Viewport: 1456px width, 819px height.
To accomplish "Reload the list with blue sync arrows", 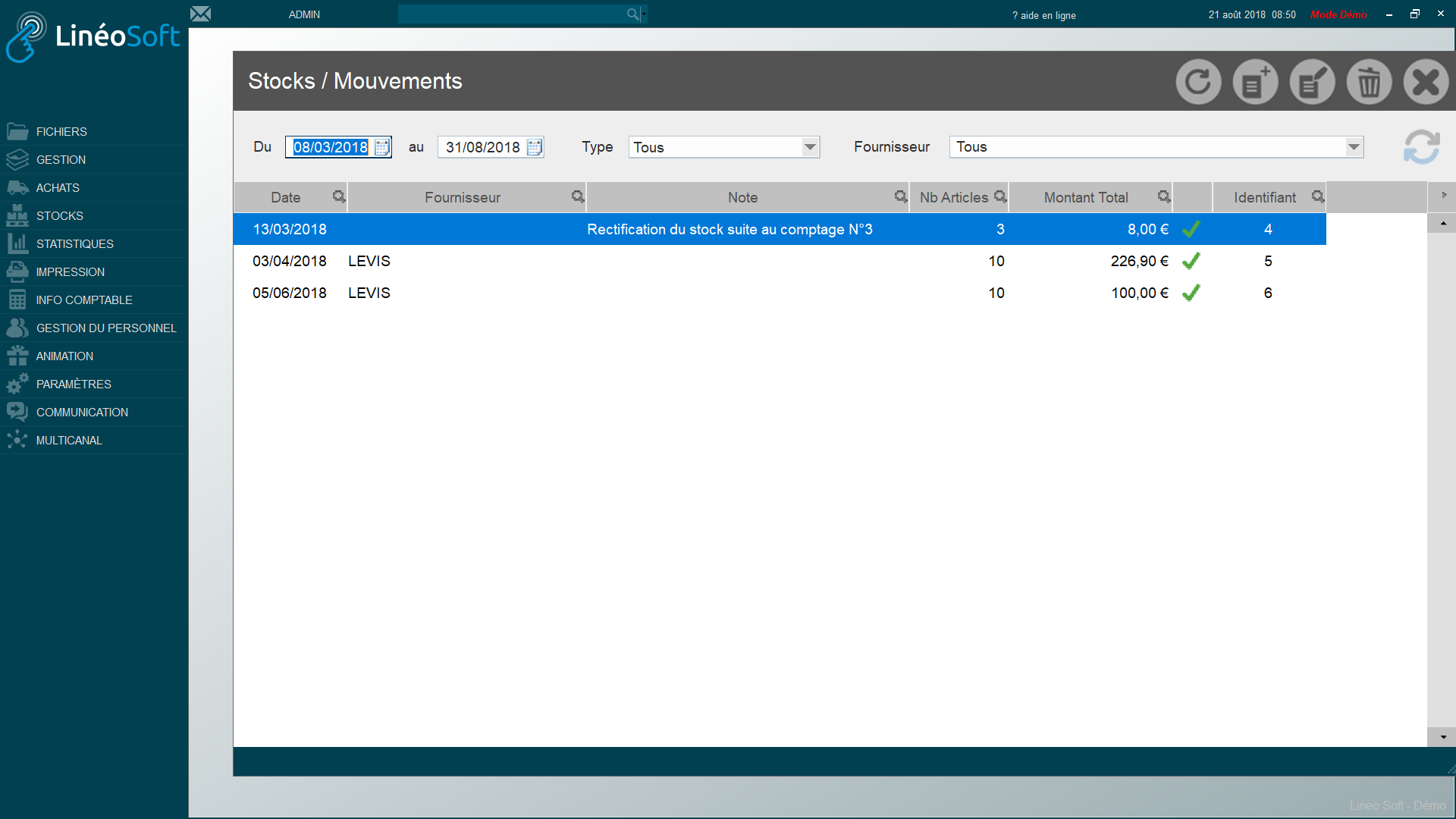I will (x=1421, y=146).
